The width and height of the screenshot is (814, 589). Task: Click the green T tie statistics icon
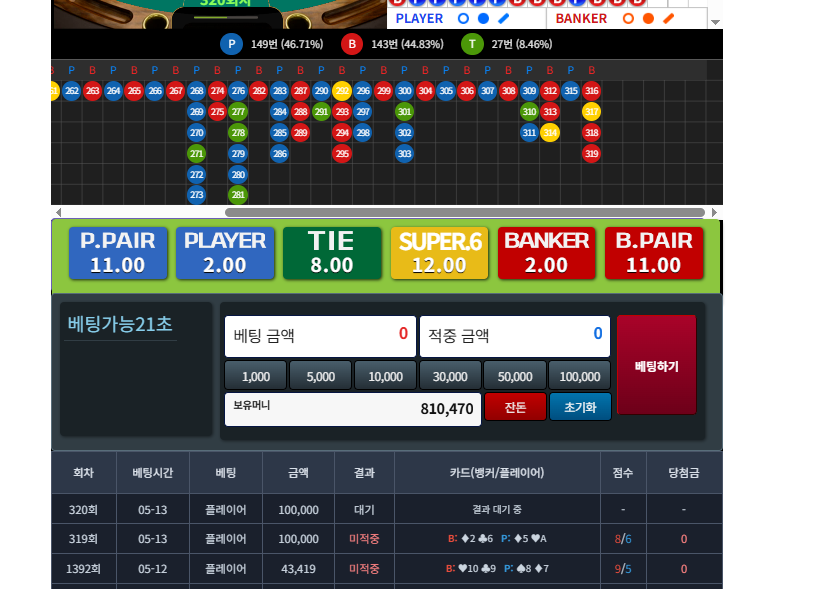(472, 44)
